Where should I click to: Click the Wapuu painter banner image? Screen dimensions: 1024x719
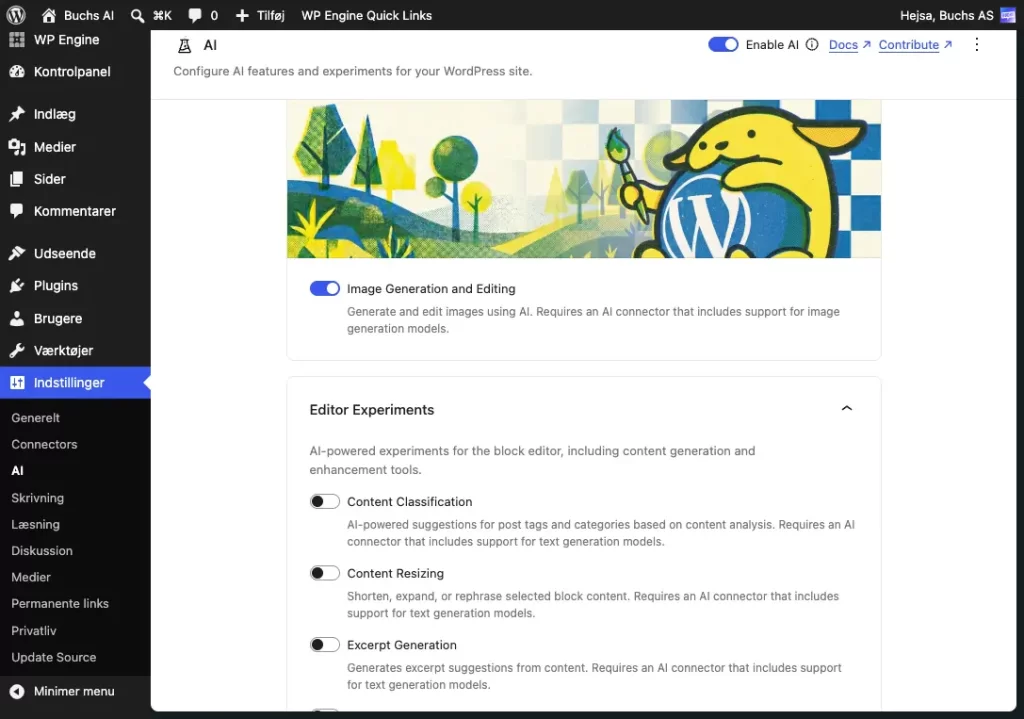[x=584, y=179]
